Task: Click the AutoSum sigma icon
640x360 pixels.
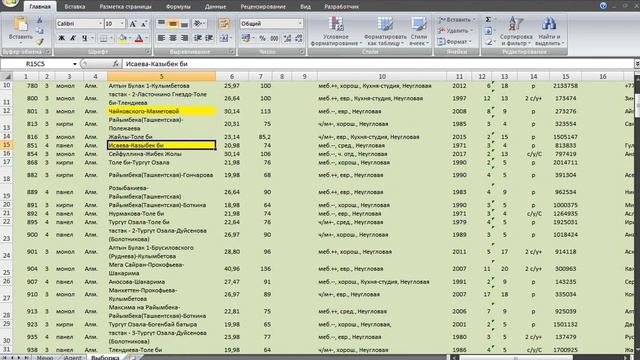Action: pyautogui.click(x=488, y=20)
